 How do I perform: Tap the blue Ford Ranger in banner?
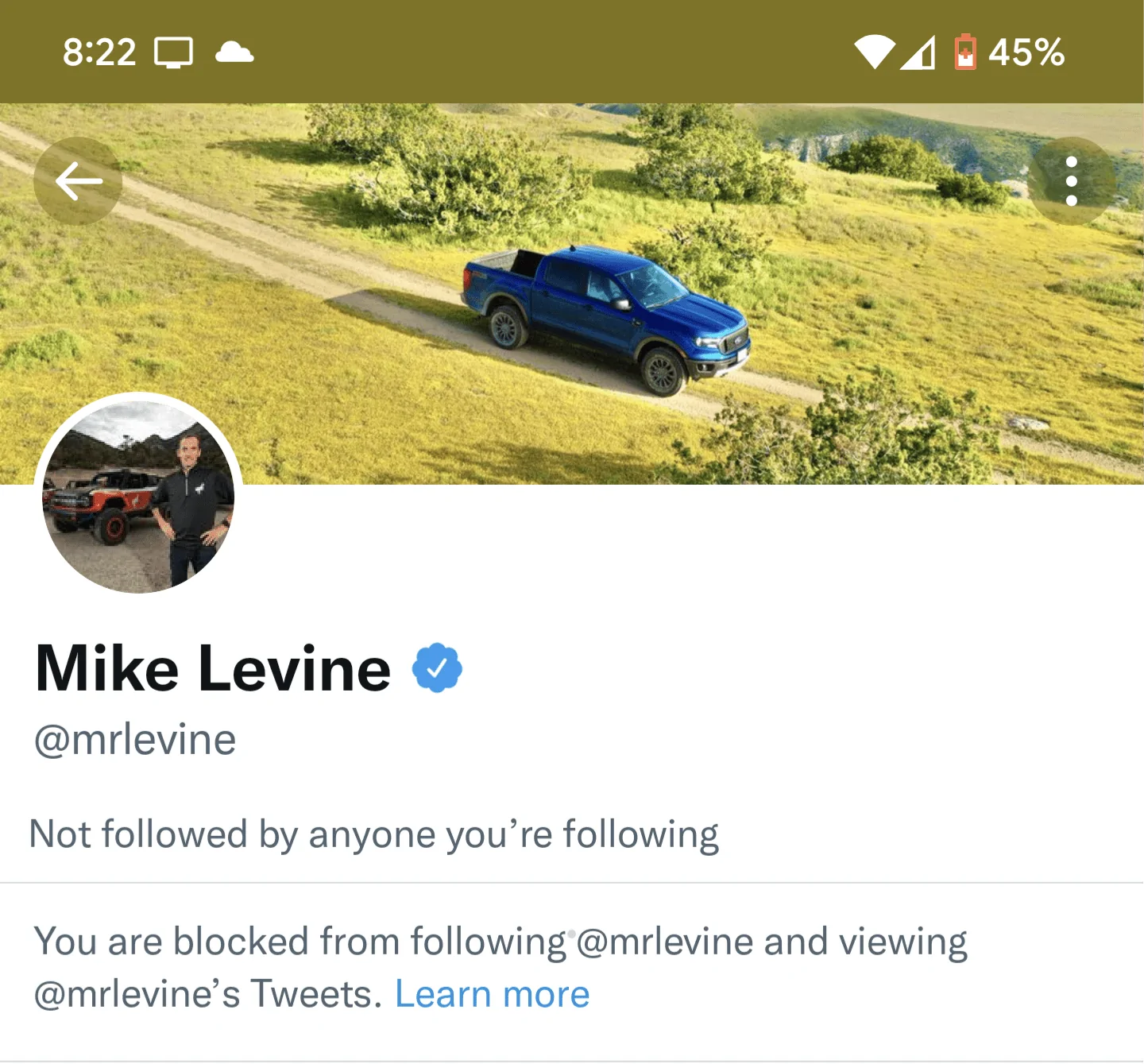[606, 319]
